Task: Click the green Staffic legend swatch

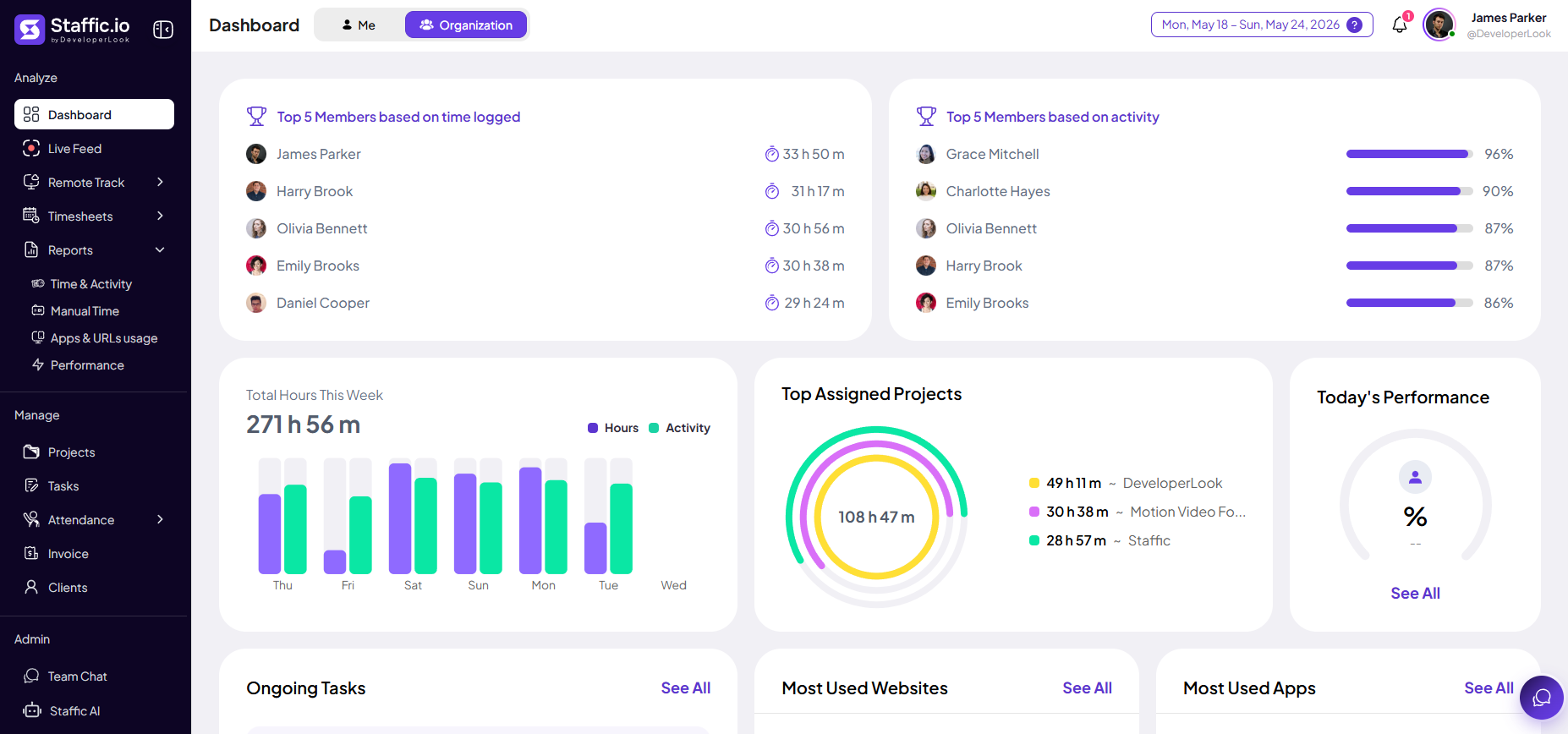Action: click(1033, 540)
